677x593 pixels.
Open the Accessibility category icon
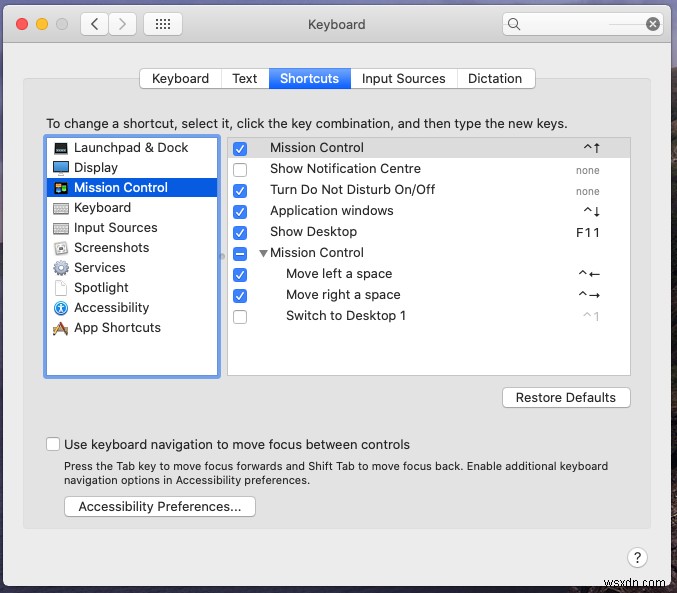tap(61, 308)
